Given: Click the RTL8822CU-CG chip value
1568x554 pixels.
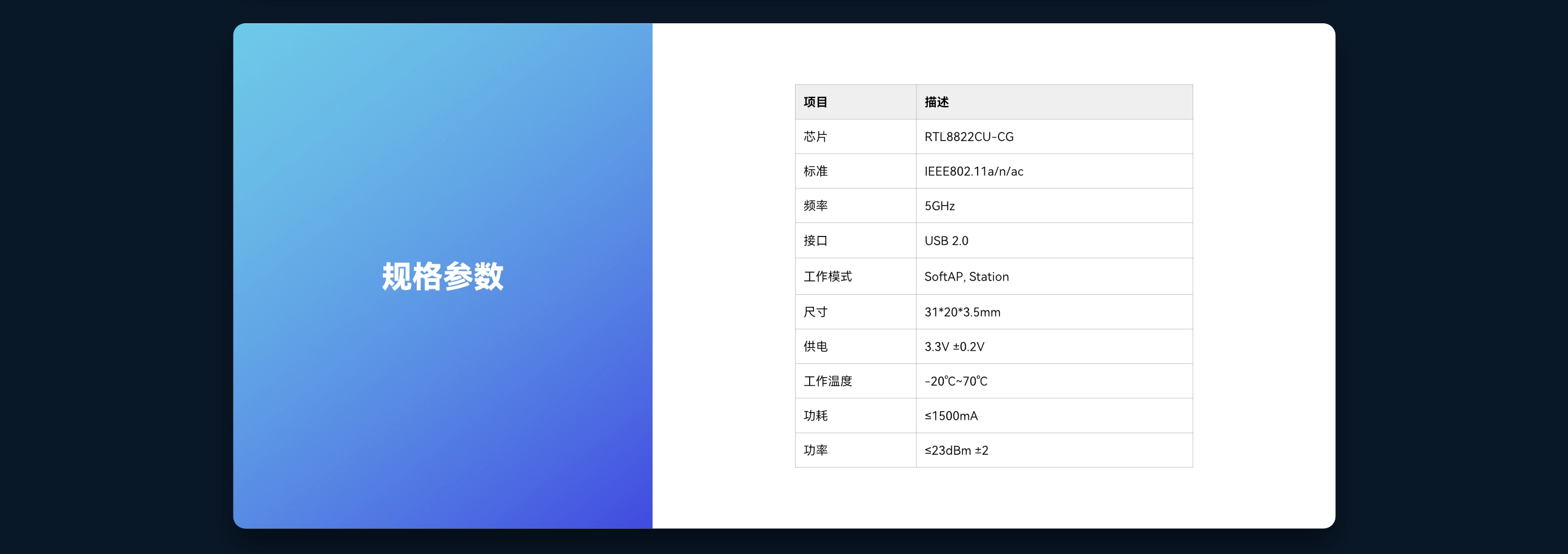Looking at the screenshot, I should coord(968,137).
